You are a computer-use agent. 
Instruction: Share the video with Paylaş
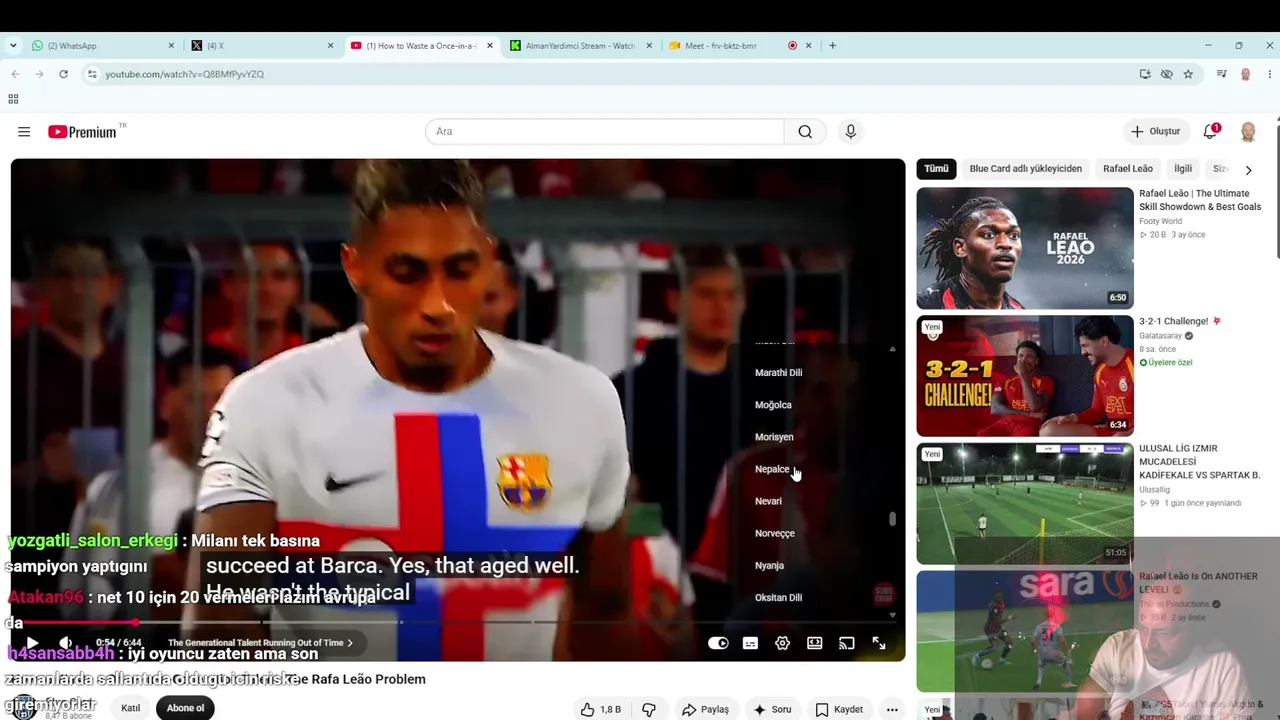(x=705, y=709)
